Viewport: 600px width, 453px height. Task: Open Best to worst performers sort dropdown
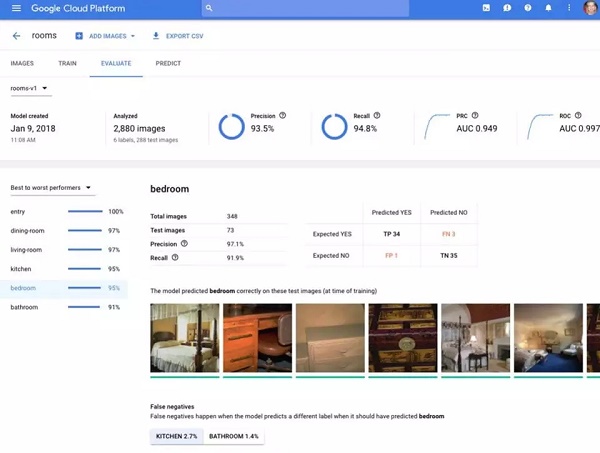click(52, 187)
